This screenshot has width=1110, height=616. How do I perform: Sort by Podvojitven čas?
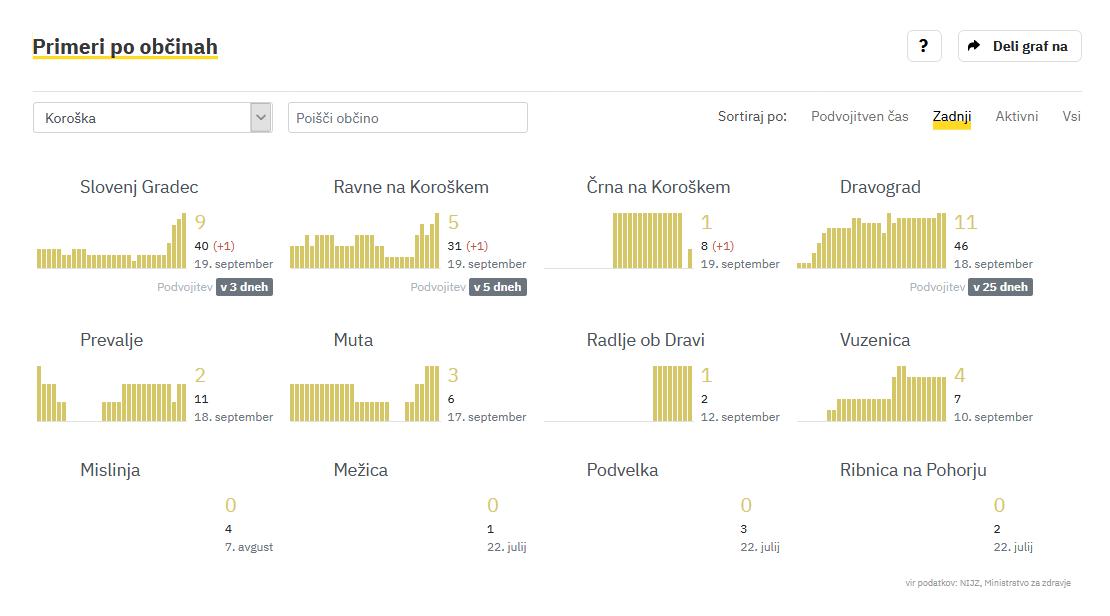click(x=859, y=117)
